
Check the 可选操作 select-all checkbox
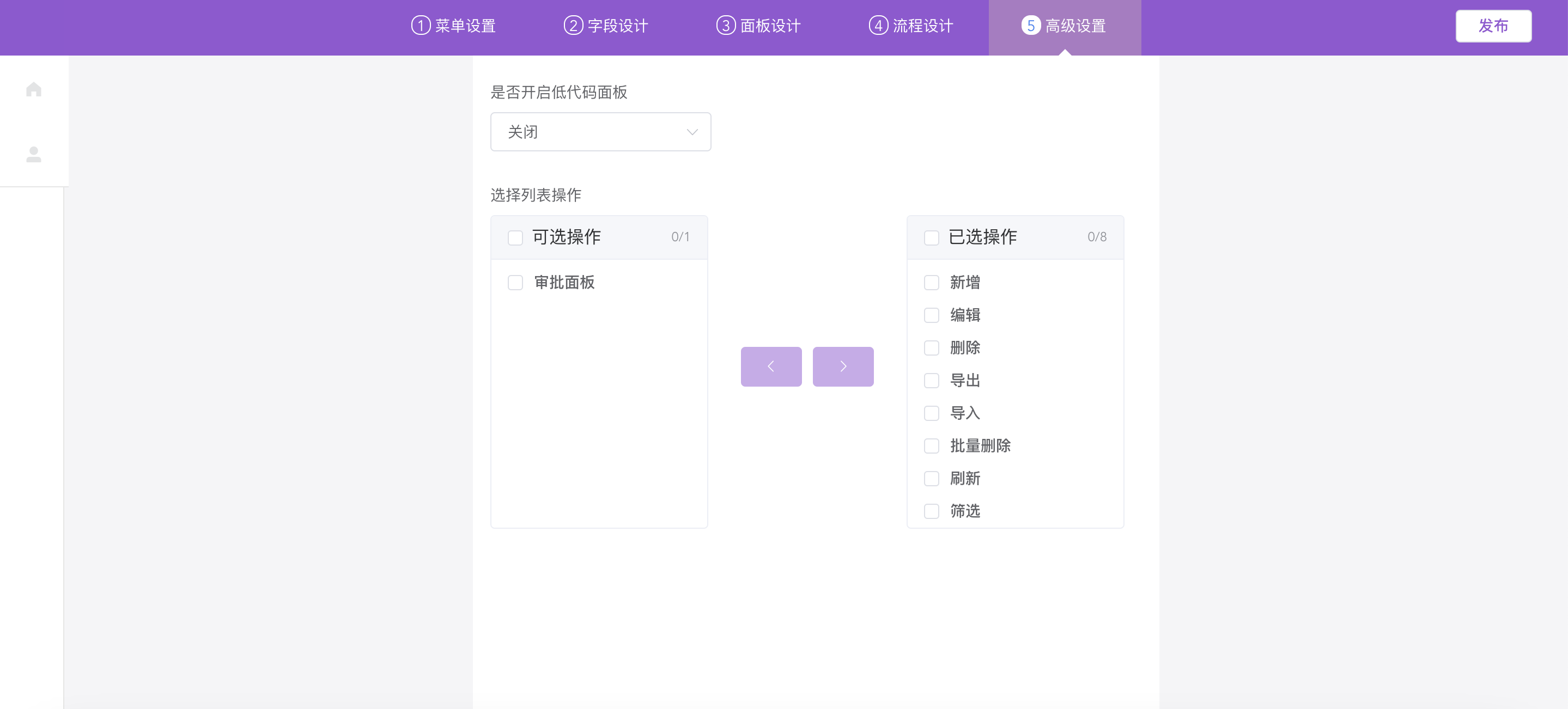coord(515,237)
